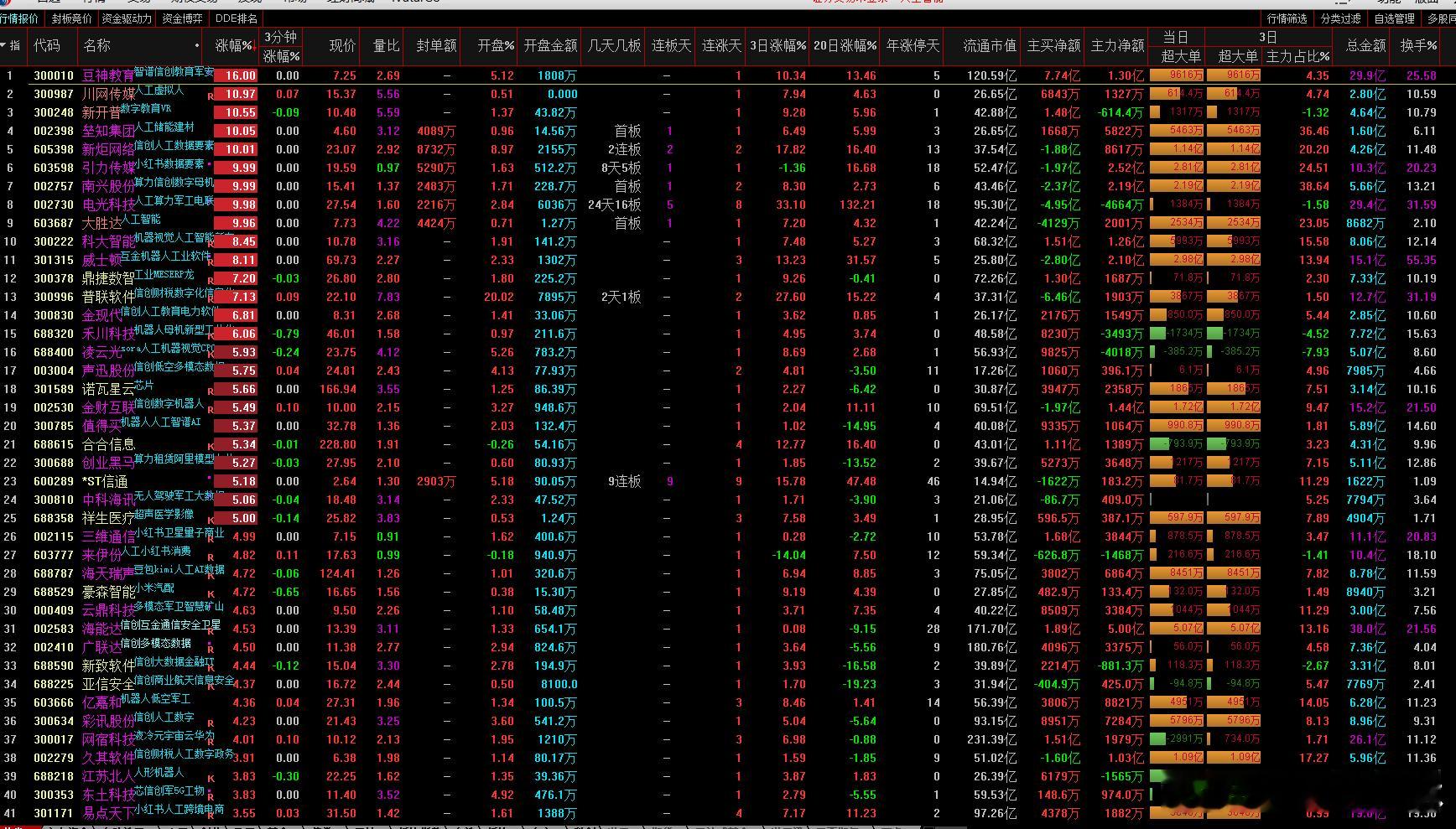Select 海天瑞声 stock name
Viewport: 1456px width, 829px height.
108,573
